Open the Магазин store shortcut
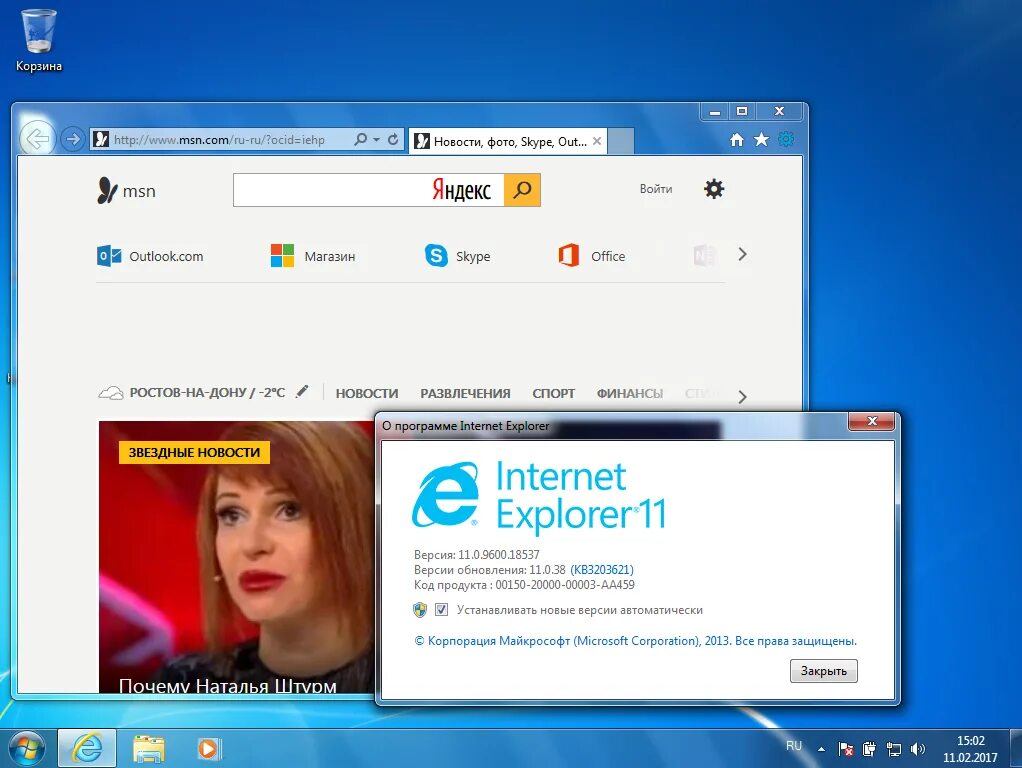The width and height of the screenshot is (1022, 768). tap(313, 256)
